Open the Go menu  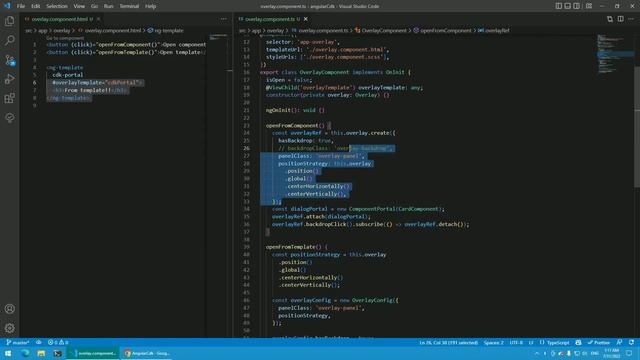coord(94,6)
